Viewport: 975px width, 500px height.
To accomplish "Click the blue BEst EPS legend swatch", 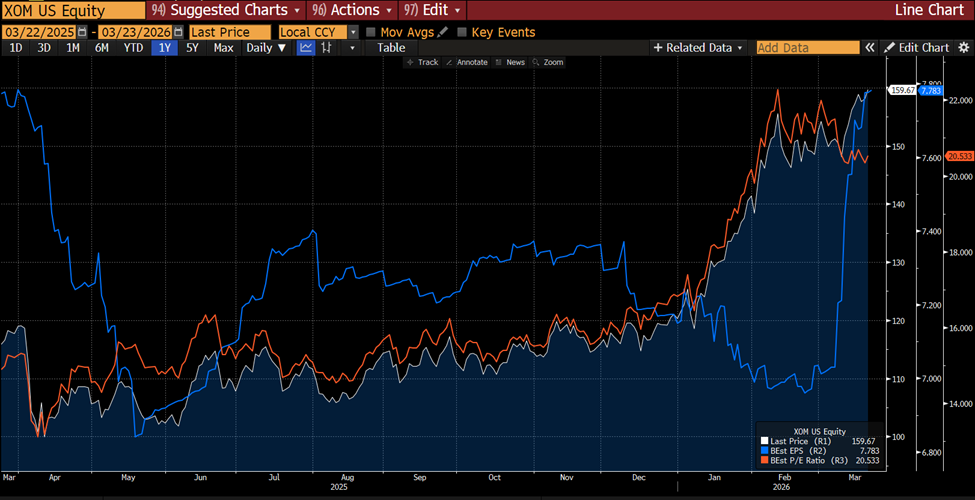I will tap(763, 450).
